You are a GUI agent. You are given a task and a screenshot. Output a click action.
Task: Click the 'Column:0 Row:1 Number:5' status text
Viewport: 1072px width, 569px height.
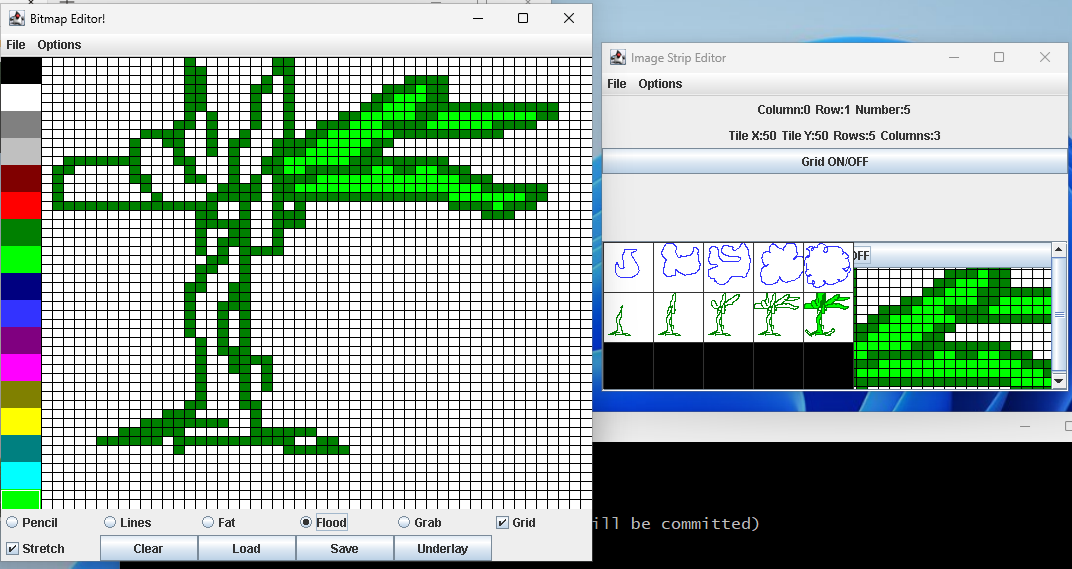[x=833, y=109]
